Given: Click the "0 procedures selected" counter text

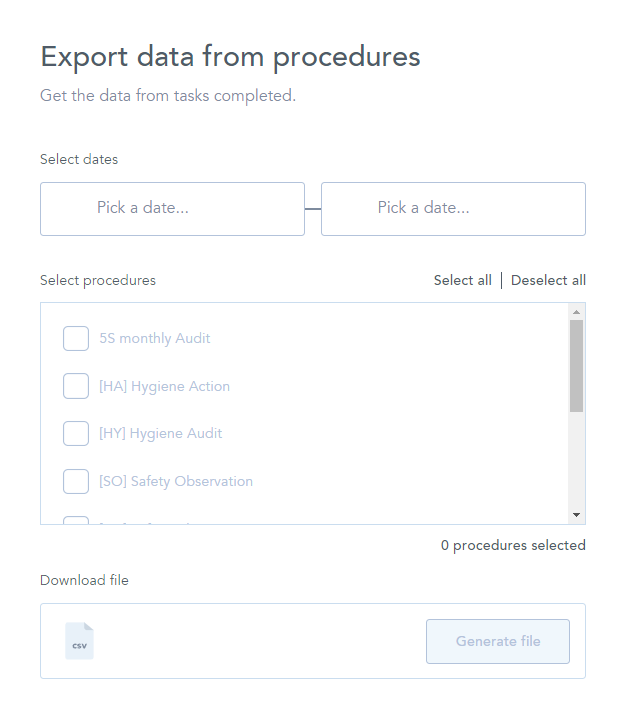Looking at the screenshot, I should click(x=513, y=545).
